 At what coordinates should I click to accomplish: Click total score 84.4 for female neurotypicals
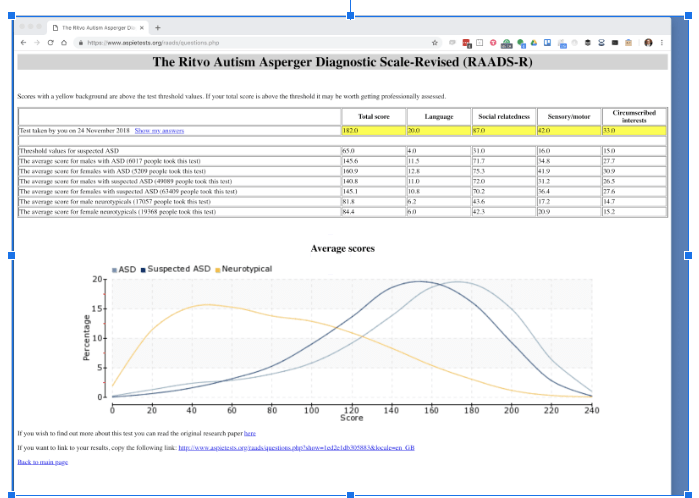coord(374,212)
